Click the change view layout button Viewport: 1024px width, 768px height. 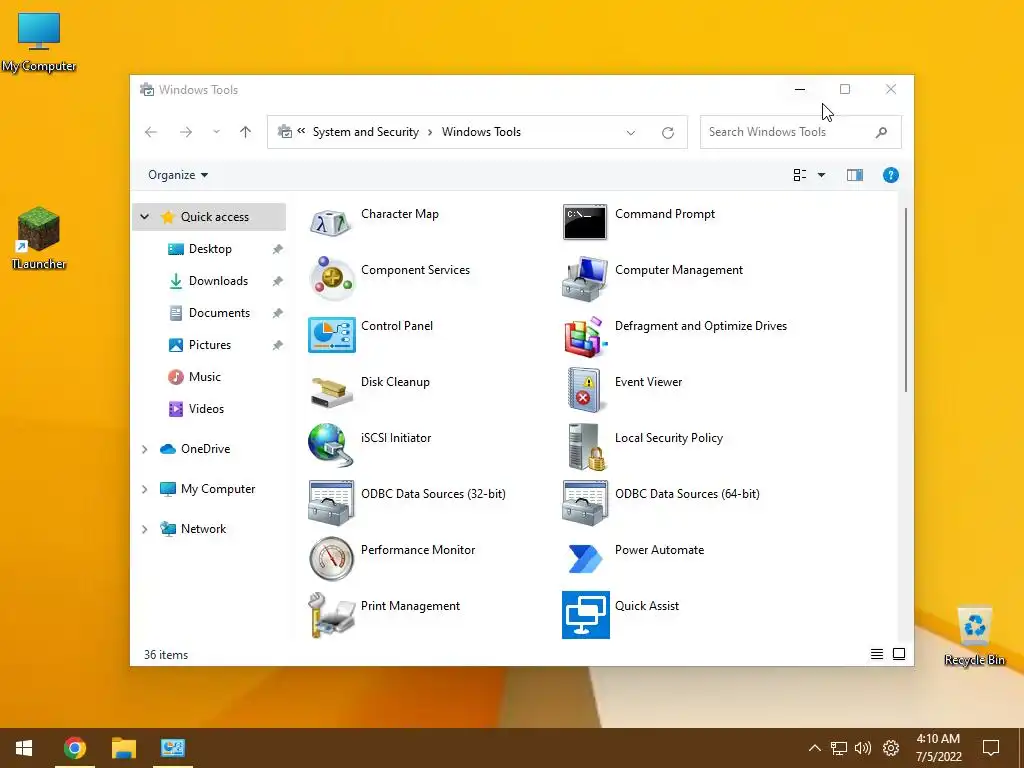[x=800, y=175]
